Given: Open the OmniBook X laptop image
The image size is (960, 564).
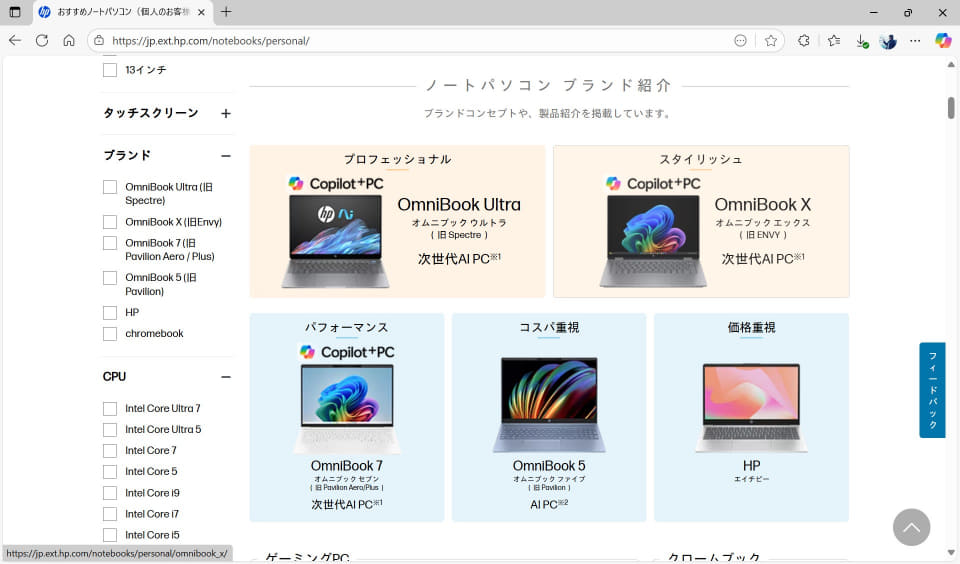Looking at the screenshot, I should coord(653,241).
